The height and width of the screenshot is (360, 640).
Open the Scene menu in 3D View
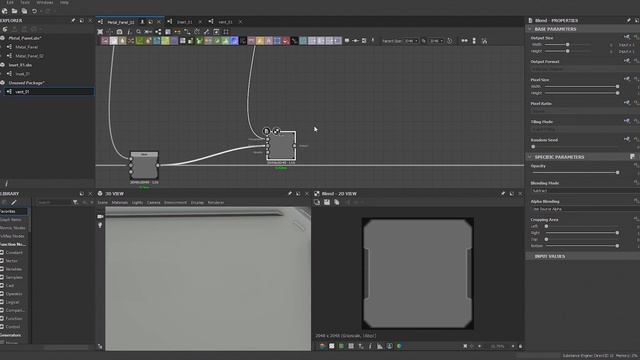[102, 202]
